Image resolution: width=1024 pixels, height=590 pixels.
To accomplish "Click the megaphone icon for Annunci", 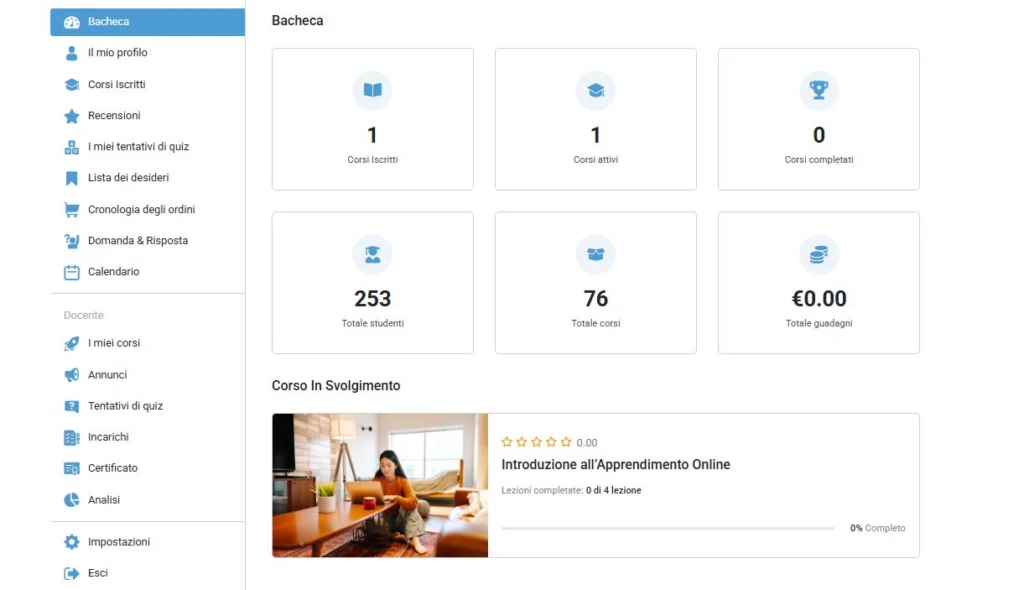I will coord(71,375).
